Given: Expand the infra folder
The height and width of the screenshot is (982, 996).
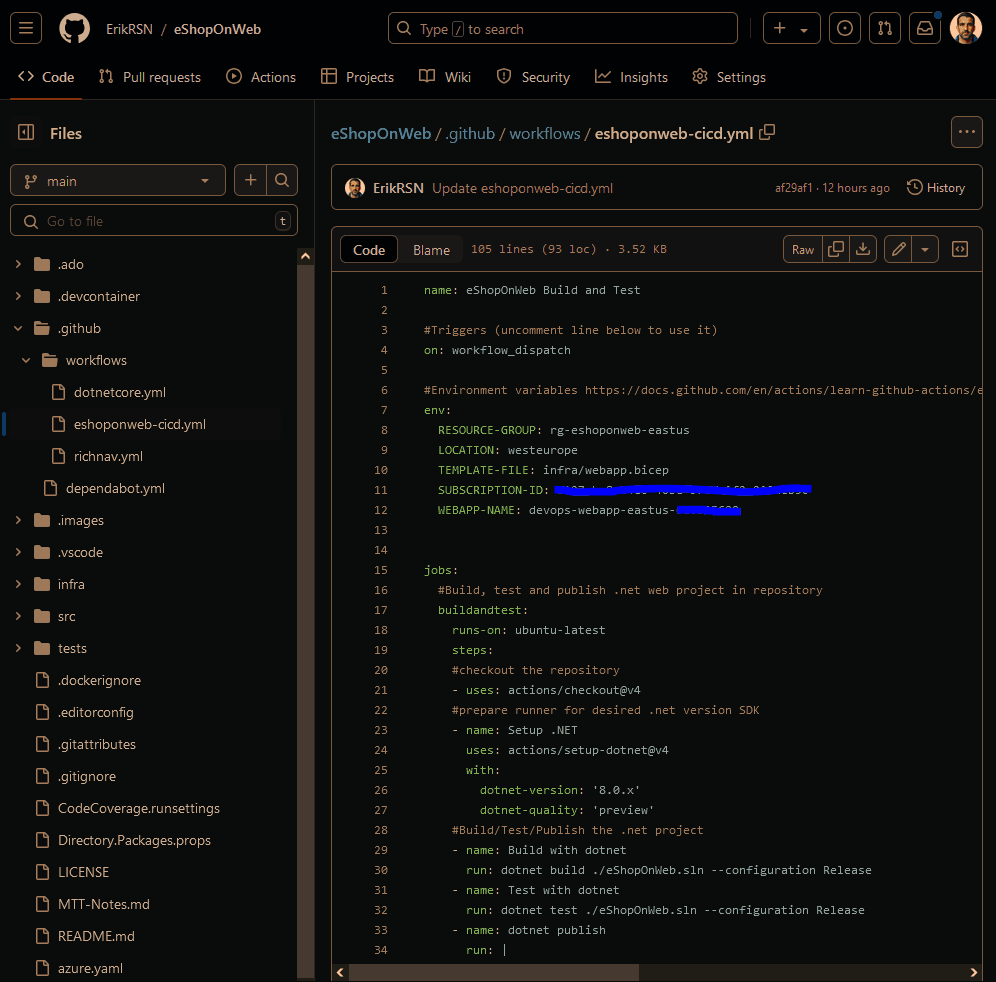Looking at the screenshot, I should tap(18, 584).
